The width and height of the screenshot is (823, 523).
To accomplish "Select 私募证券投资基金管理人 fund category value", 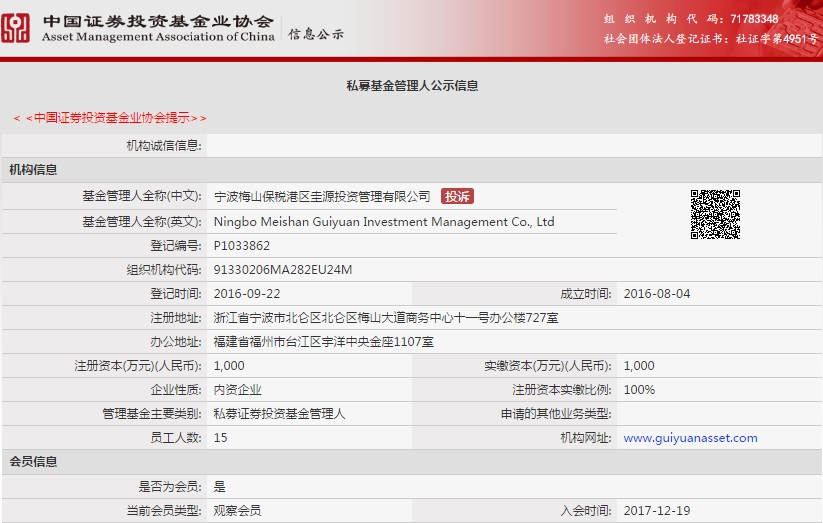I will tap(279, 414).
